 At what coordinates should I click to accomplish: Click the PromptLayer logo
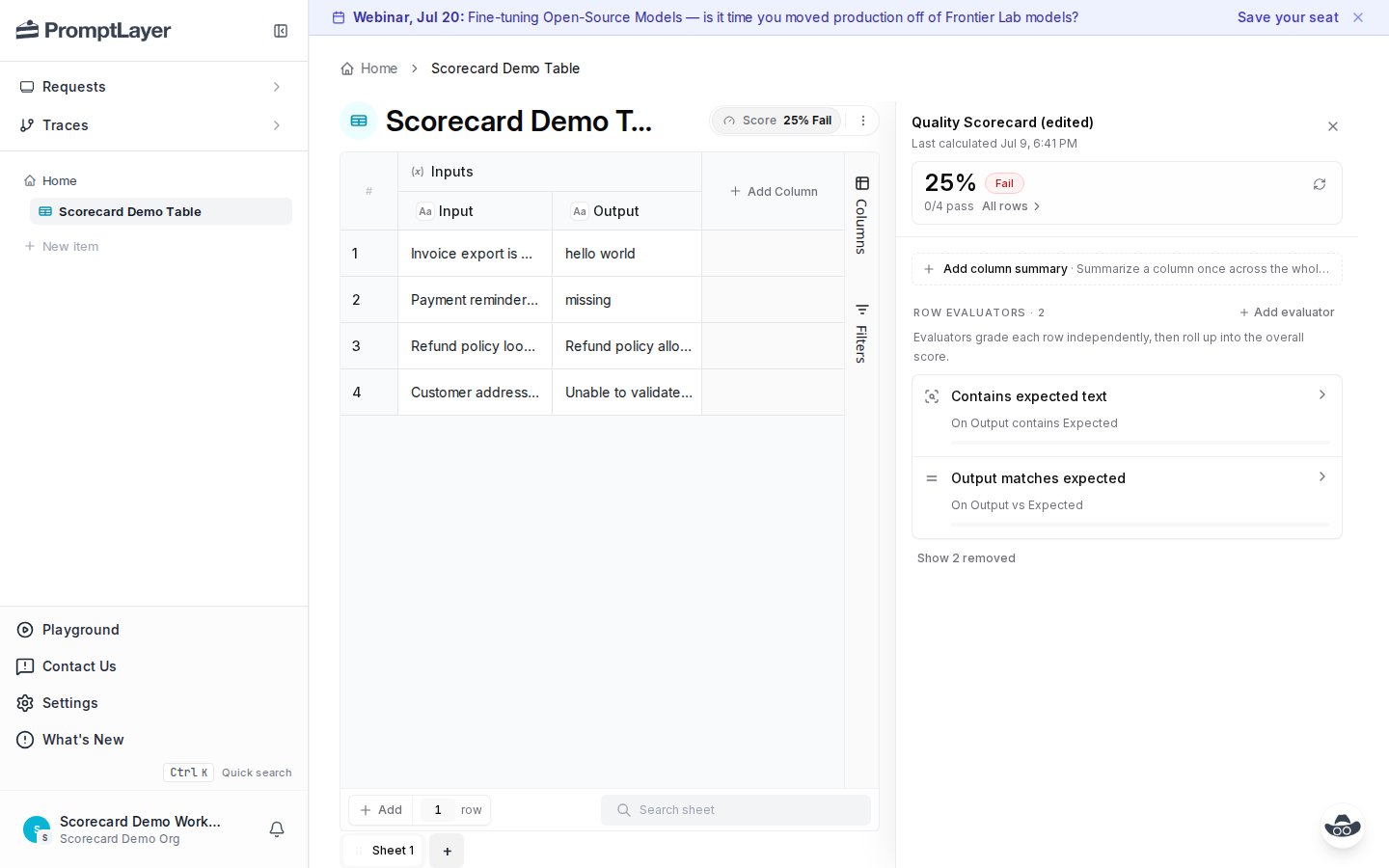point(94,31)
